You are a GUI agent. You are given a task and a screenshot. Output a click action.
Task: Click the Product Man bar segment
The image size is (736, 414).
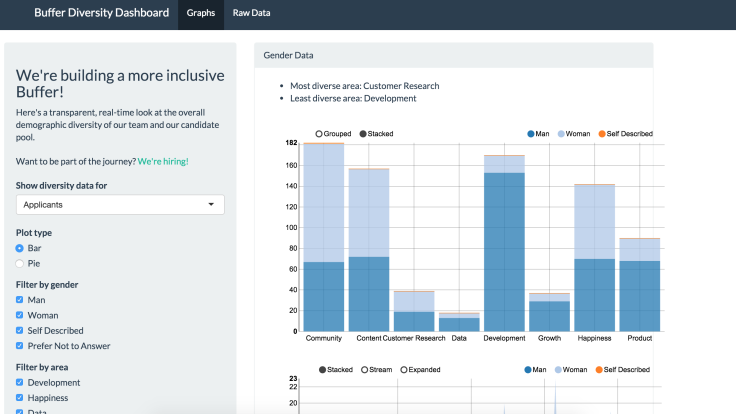point(640,296)
